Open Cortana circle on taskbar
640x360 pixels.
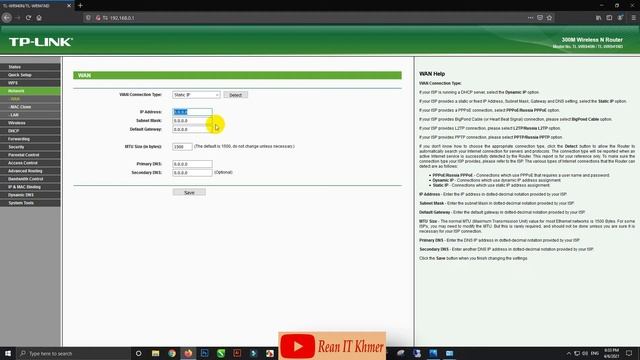[x=138, y=353]
